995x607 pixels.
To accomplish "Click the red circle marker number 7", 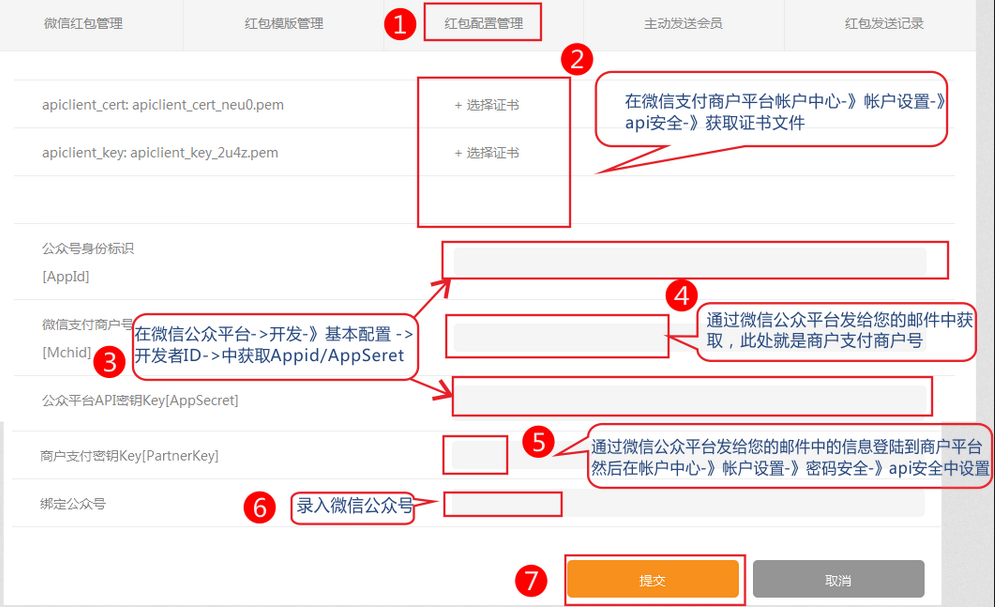I will click(532, 580).
